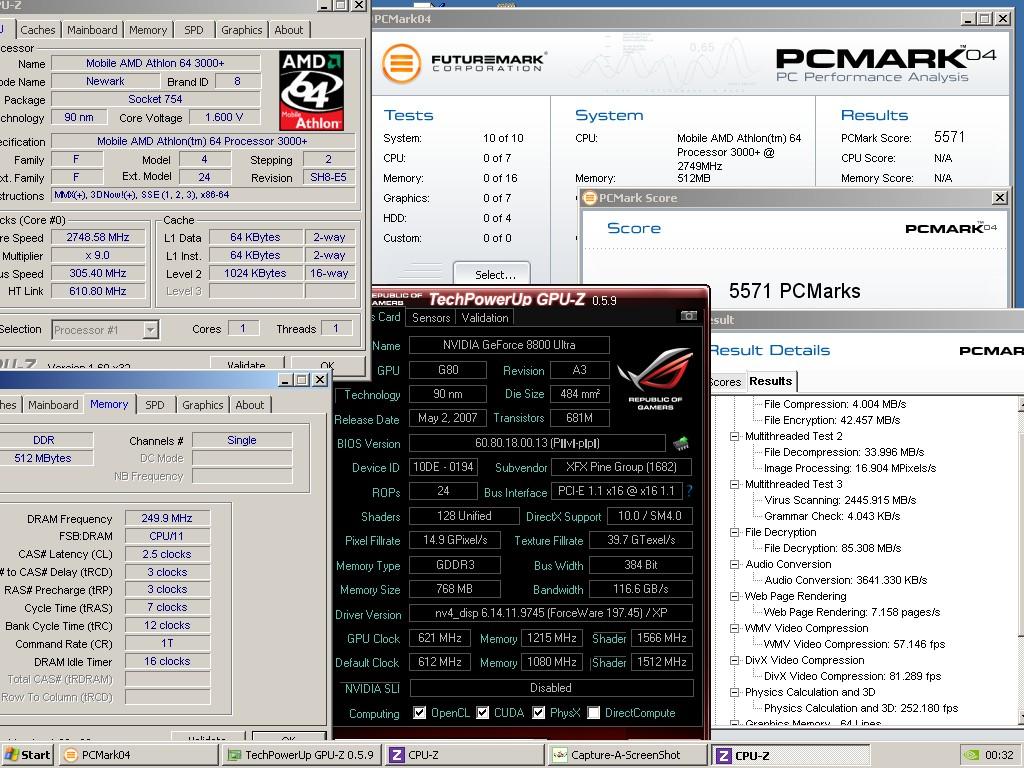This screenshot has width=1024, height=768.
Task: Click the Socket 754 package field
Action: (x=155, y=99)
